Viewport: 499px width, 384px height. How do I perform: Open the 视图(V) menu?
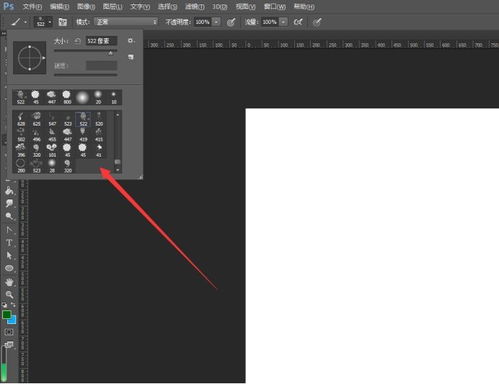coord(246,7)
